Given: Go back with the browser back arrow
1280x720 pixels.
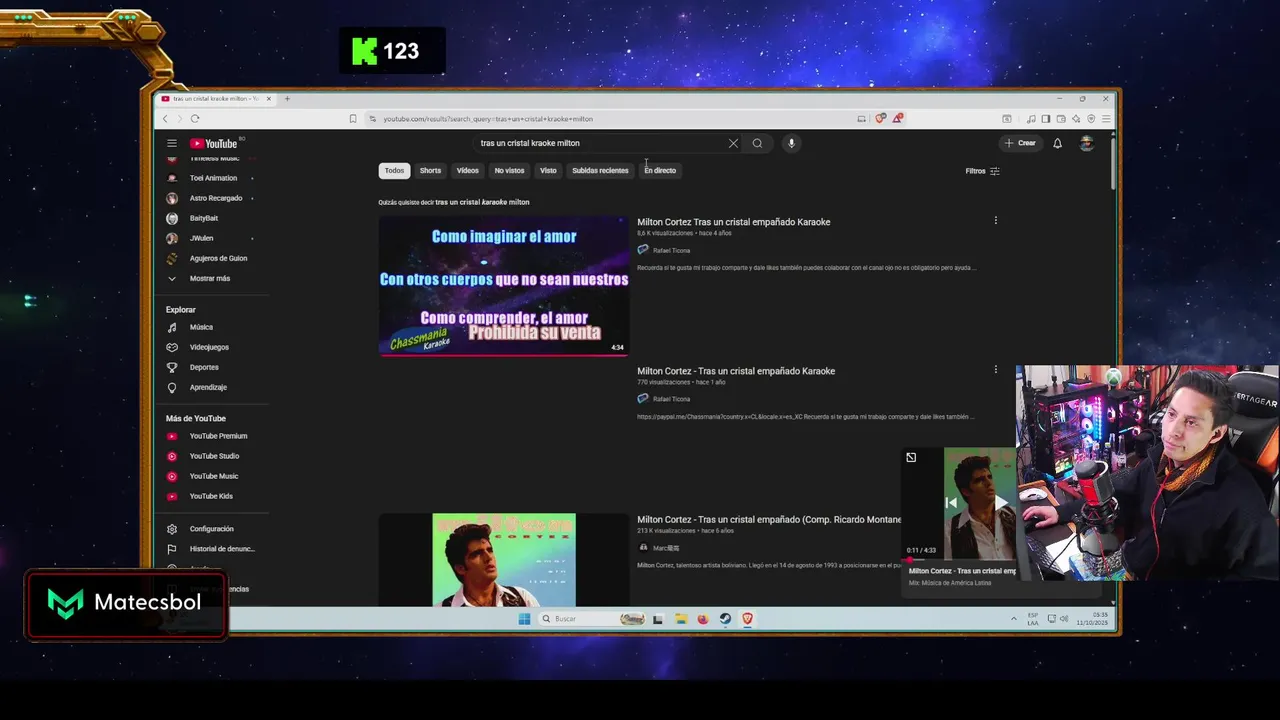Looking at the screenshot, I should pos(166,119).
